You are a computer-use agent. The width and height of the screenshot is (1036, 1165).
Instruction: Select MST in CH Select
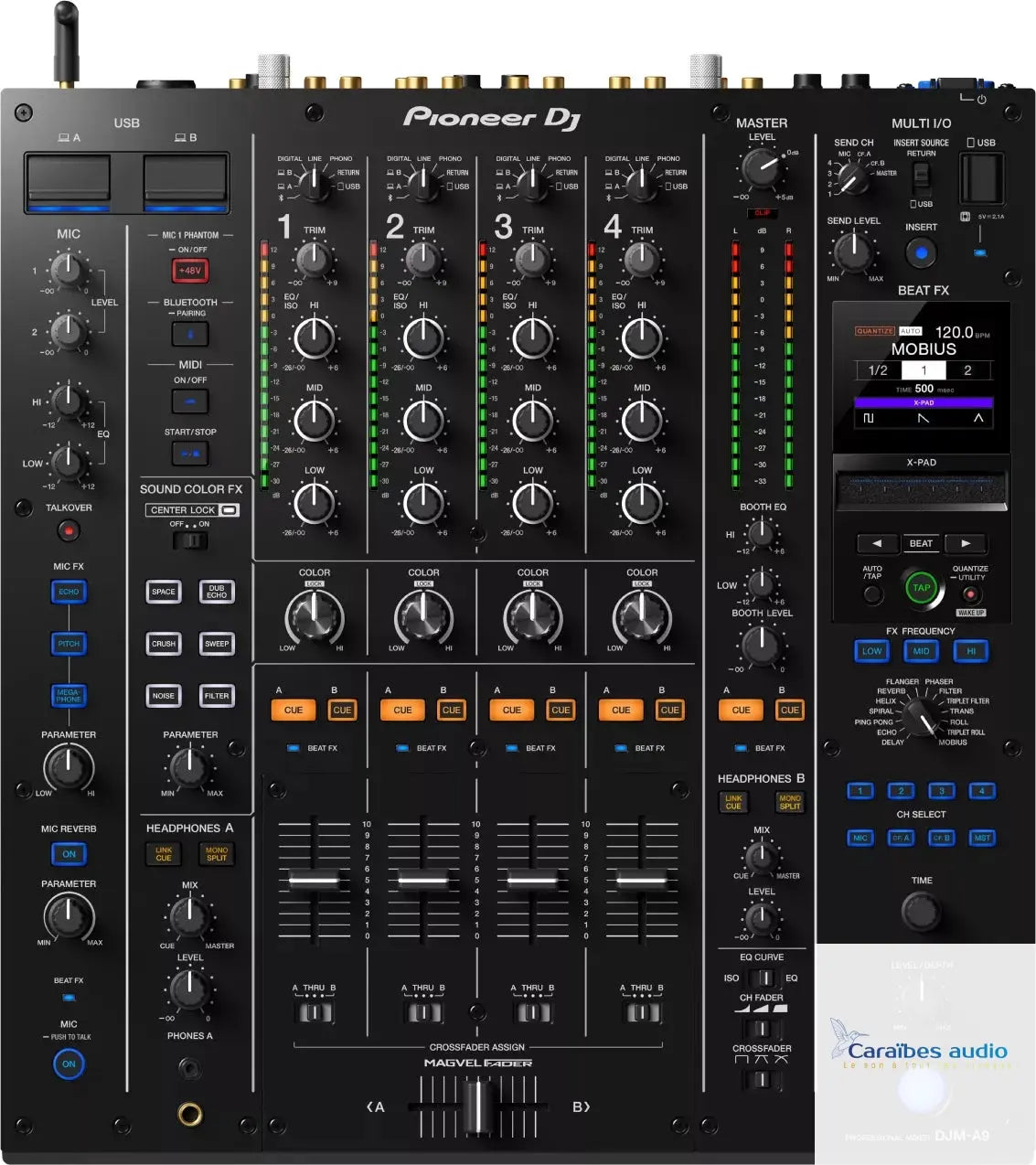pyautogui.click(x=982, y=838)
